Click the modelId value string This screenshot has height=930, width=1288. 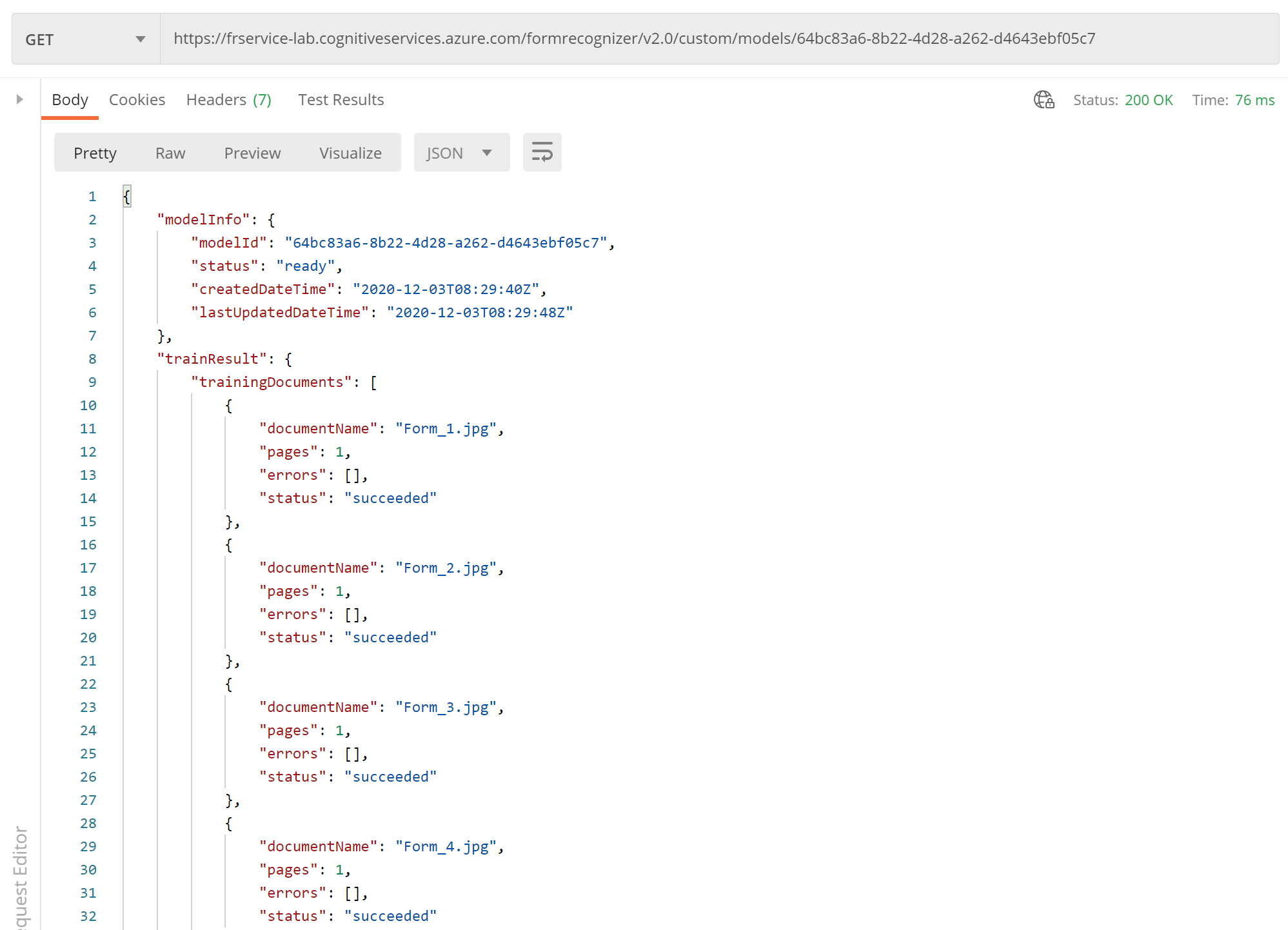445,243
